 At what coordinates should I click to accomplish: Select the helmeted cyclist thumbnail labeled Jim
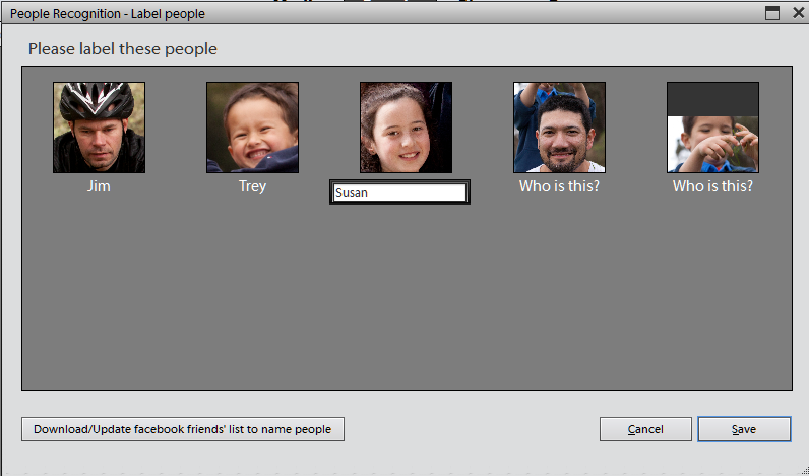coord(98,127)
